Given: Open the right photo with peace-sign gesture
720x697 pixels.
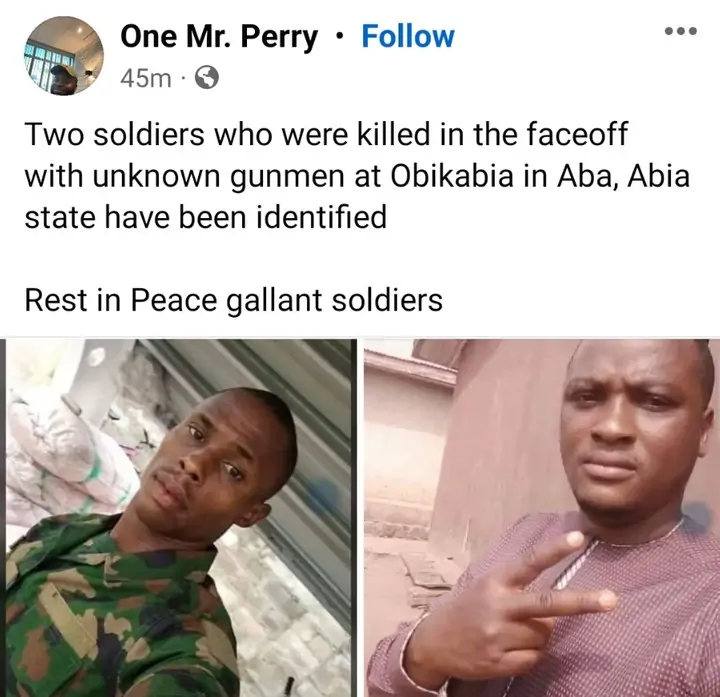Looking at the screenshot, I should click(x=541, y=518).
